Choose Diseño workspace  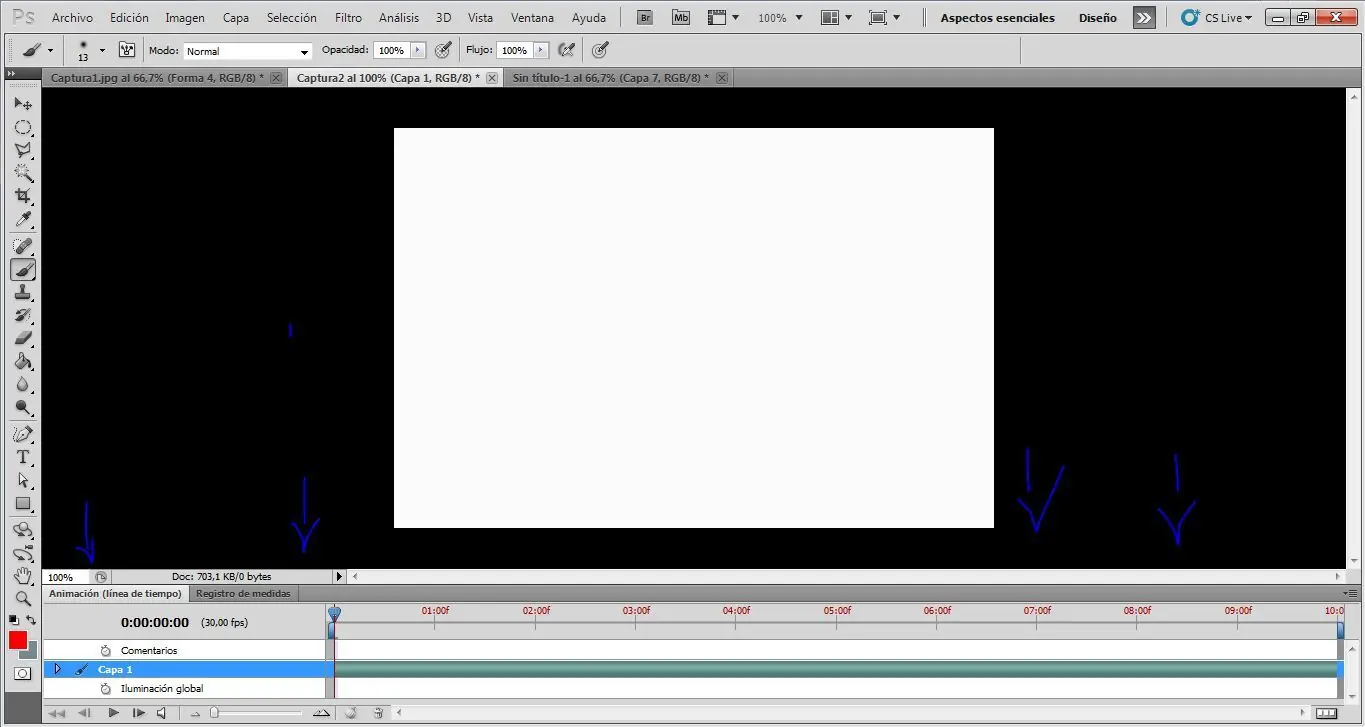coord(1097,18)
